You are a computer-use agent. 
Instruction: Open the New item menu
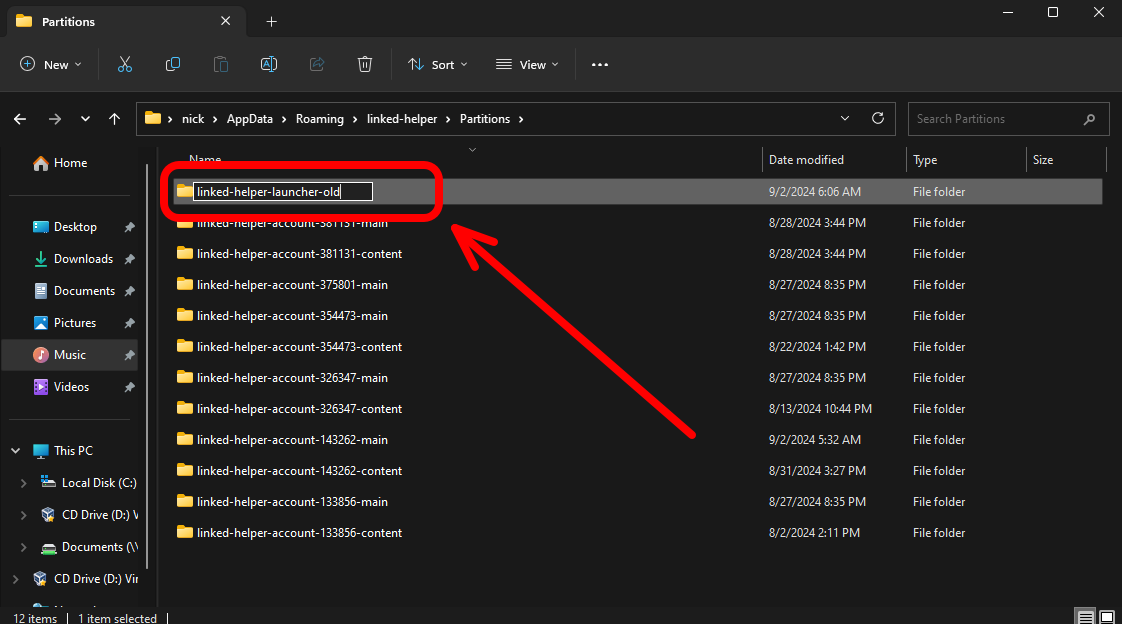[x=51, y=65]
